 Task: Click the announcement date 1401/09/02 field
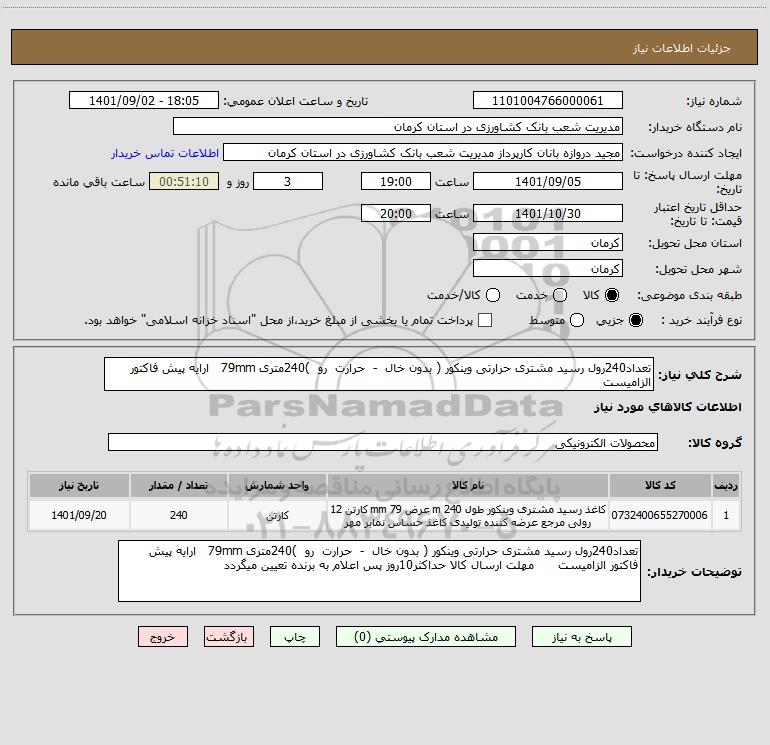coord(144,101)
